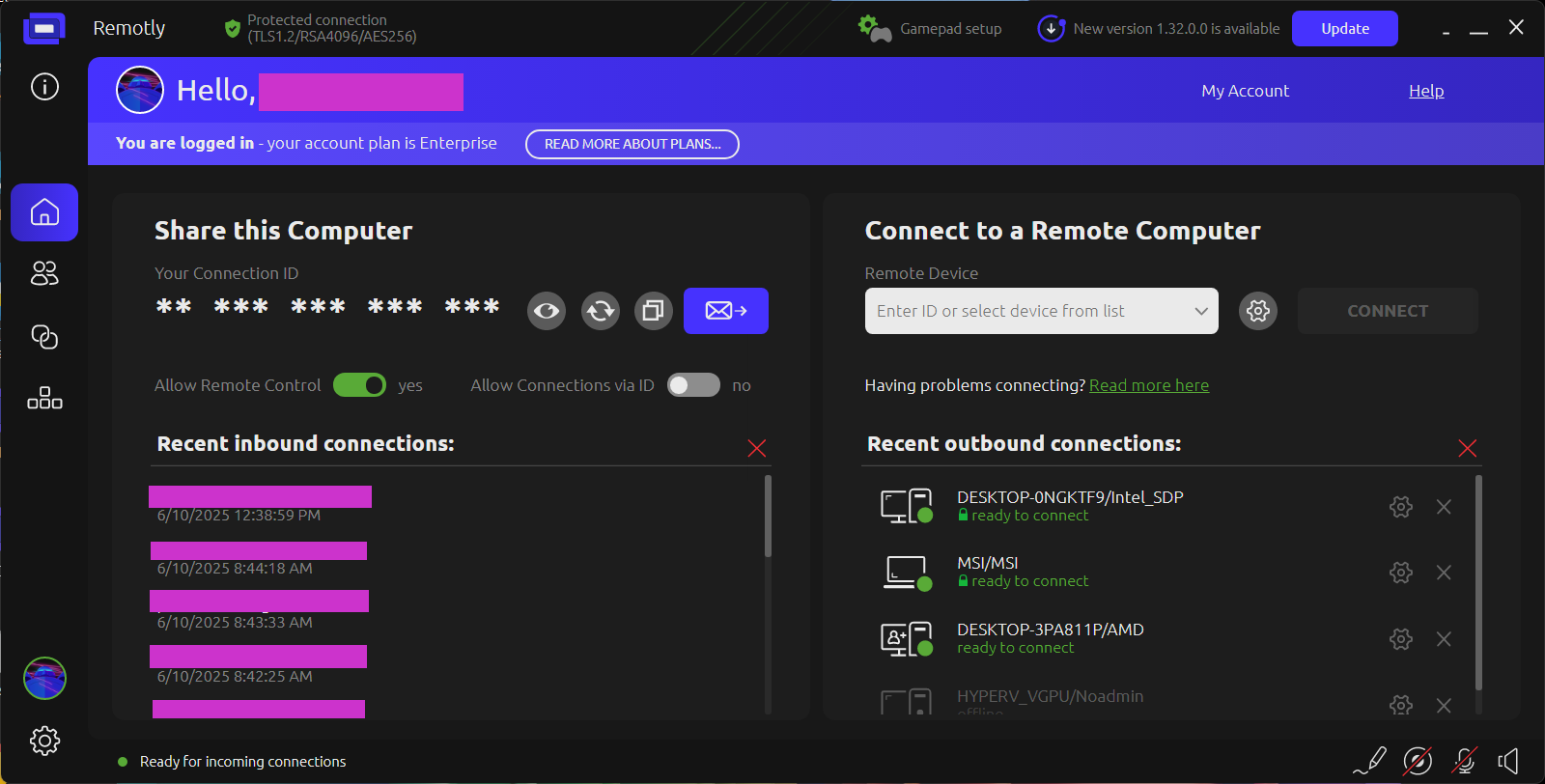Expand the Remote Device dropdown arrow
The height and width of the screenshot is (784, 1545).
[x=1201, y=311]
